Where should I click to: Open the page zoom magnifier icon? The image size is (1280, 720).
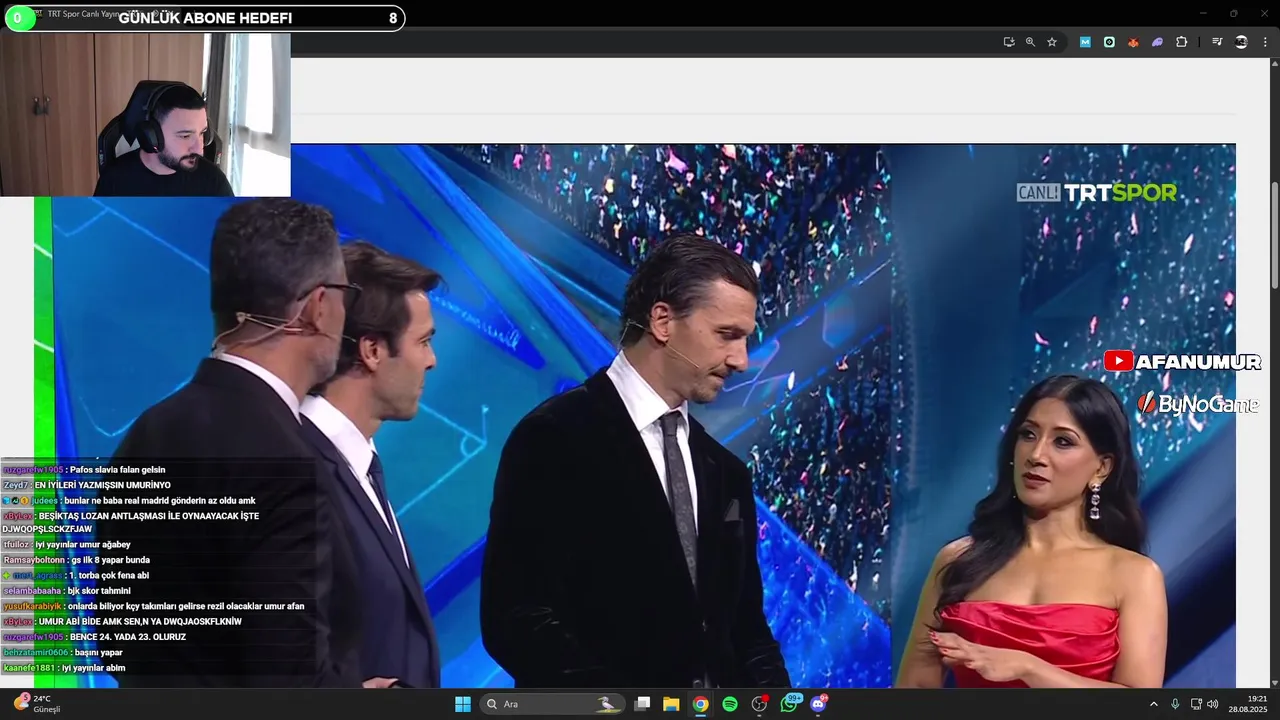click(1030, 42)
